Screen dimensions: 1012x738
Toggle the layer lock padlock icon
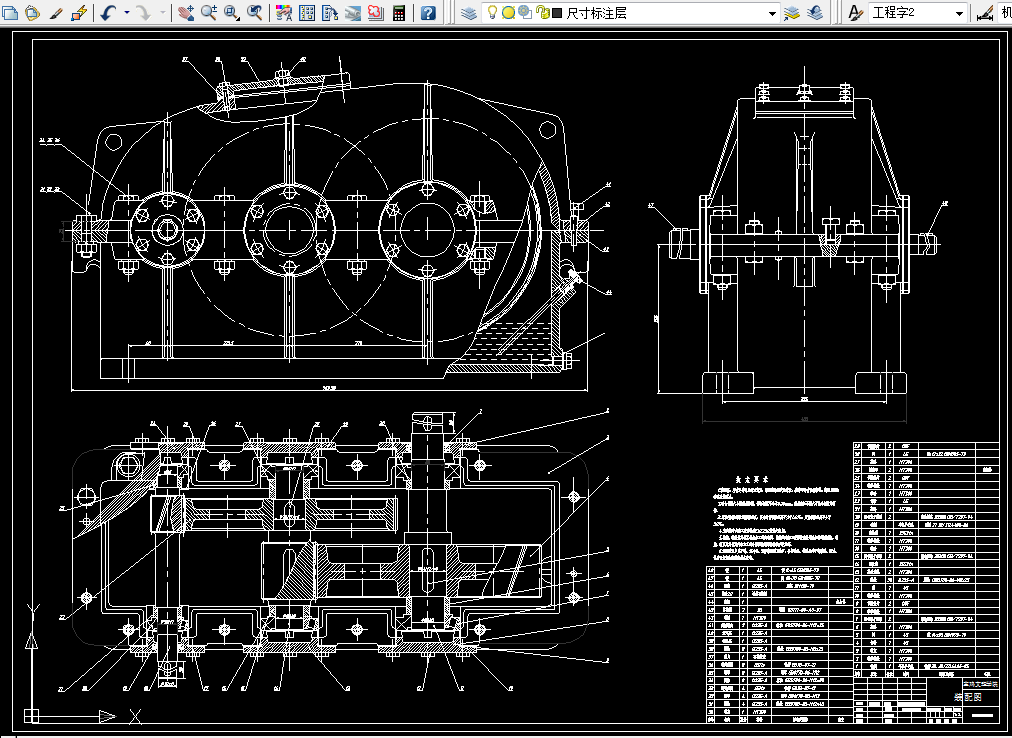(542, 13)
